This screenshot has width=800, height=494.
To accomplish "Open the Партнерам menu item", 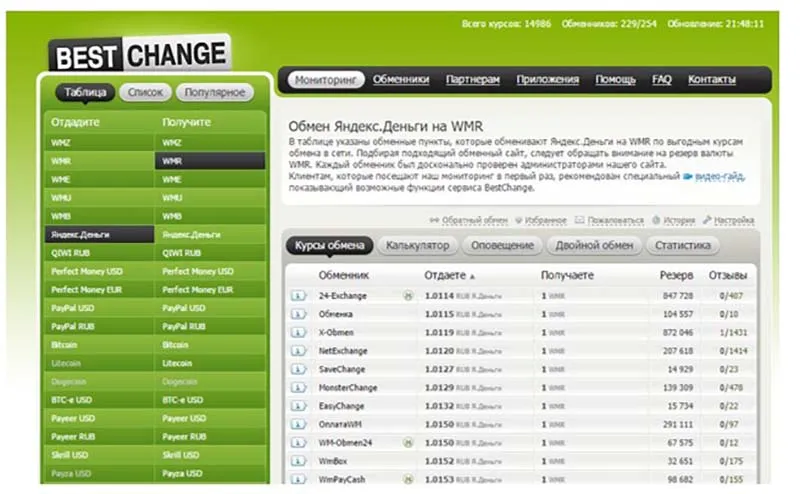I will pyautogui.click(x=472, y=80).
